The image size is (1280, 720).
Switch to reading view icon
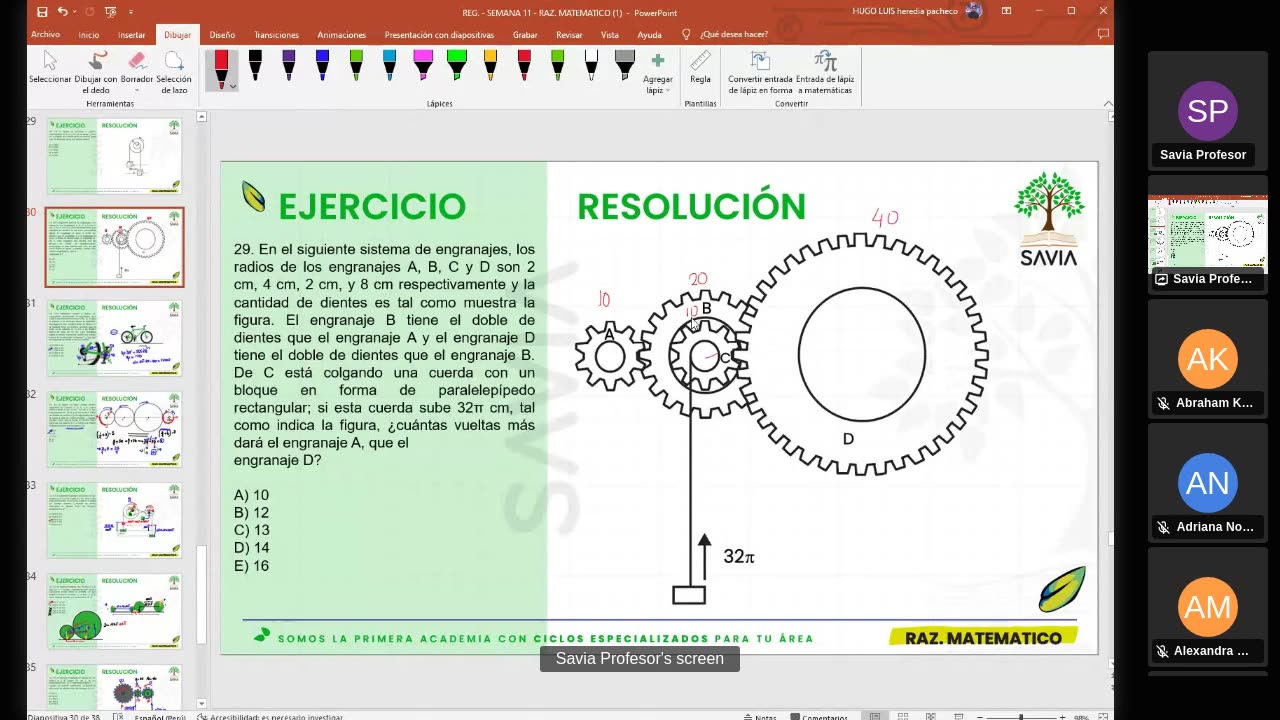click(930, 716)
